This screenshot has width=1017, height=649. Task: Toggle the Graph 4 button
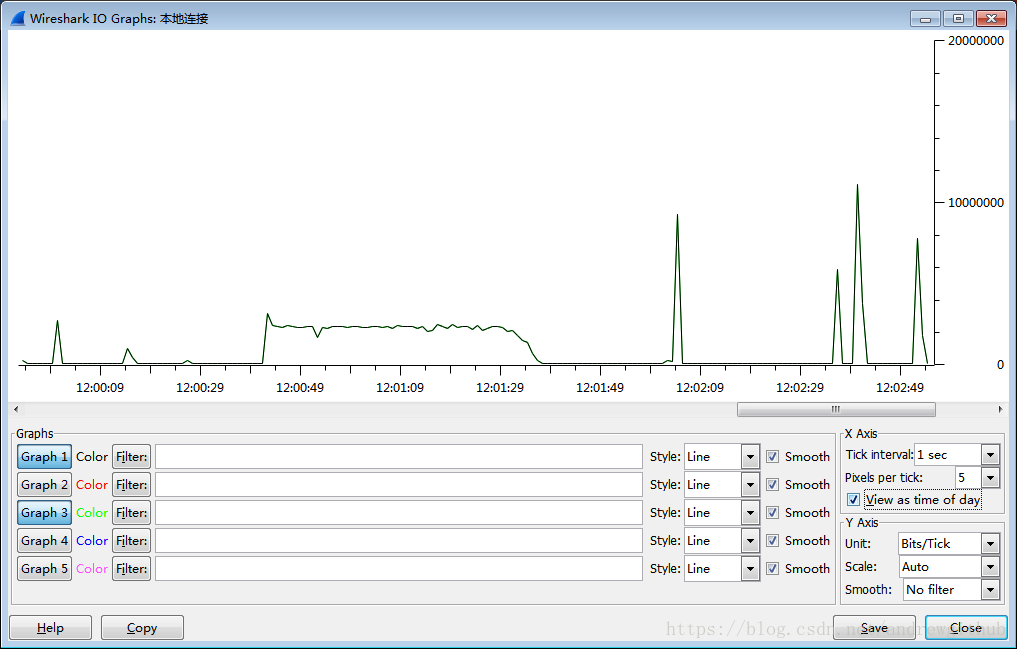[x=44, y=540]
